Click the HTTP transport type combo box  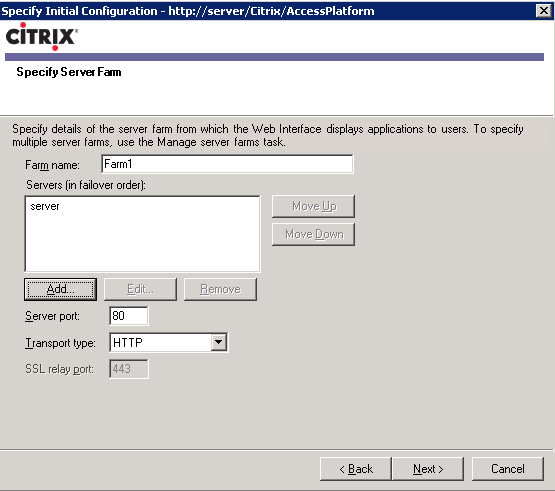click(168, 342)
